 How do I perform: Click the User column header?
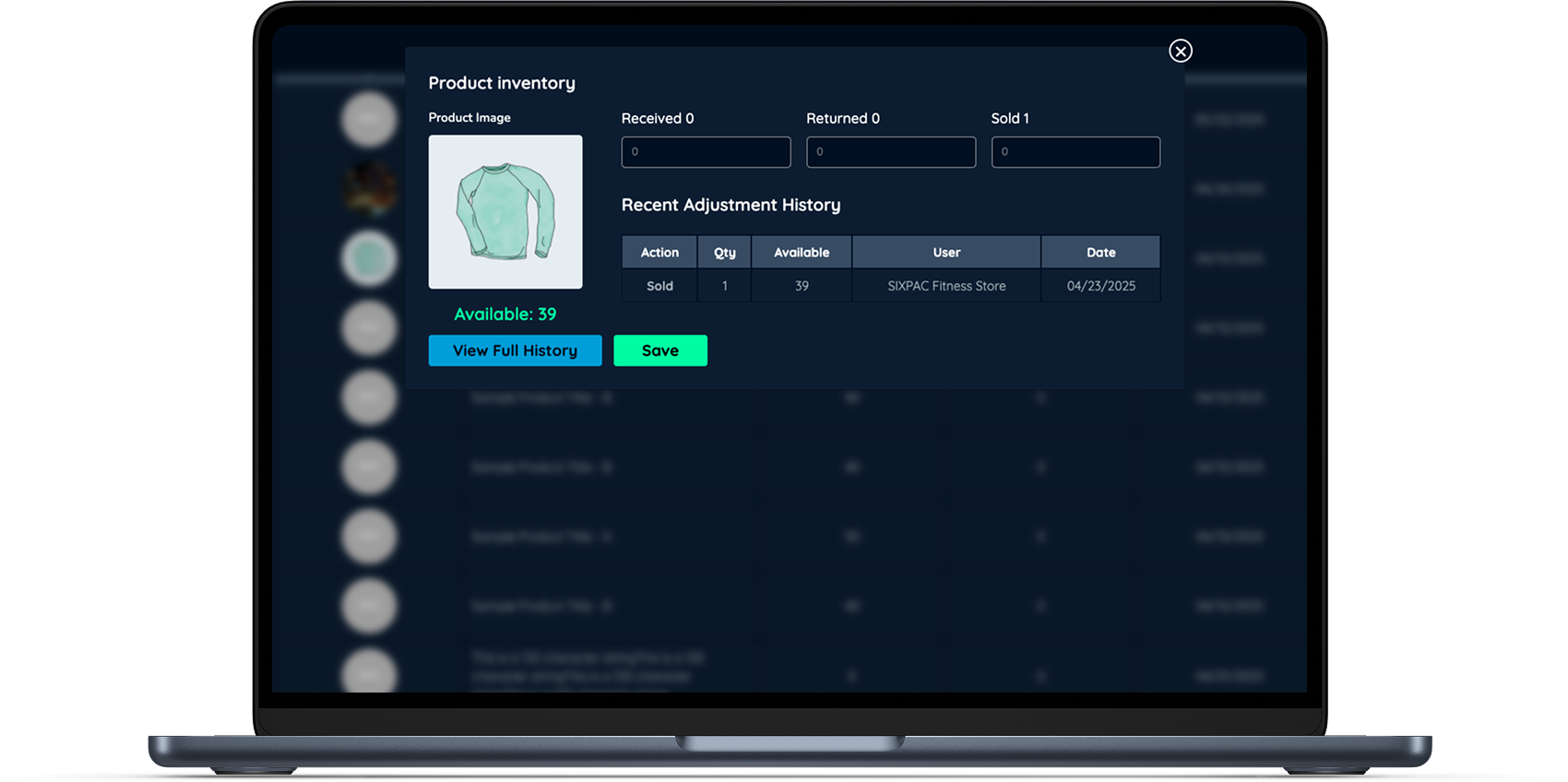click(x=946, y=252)
